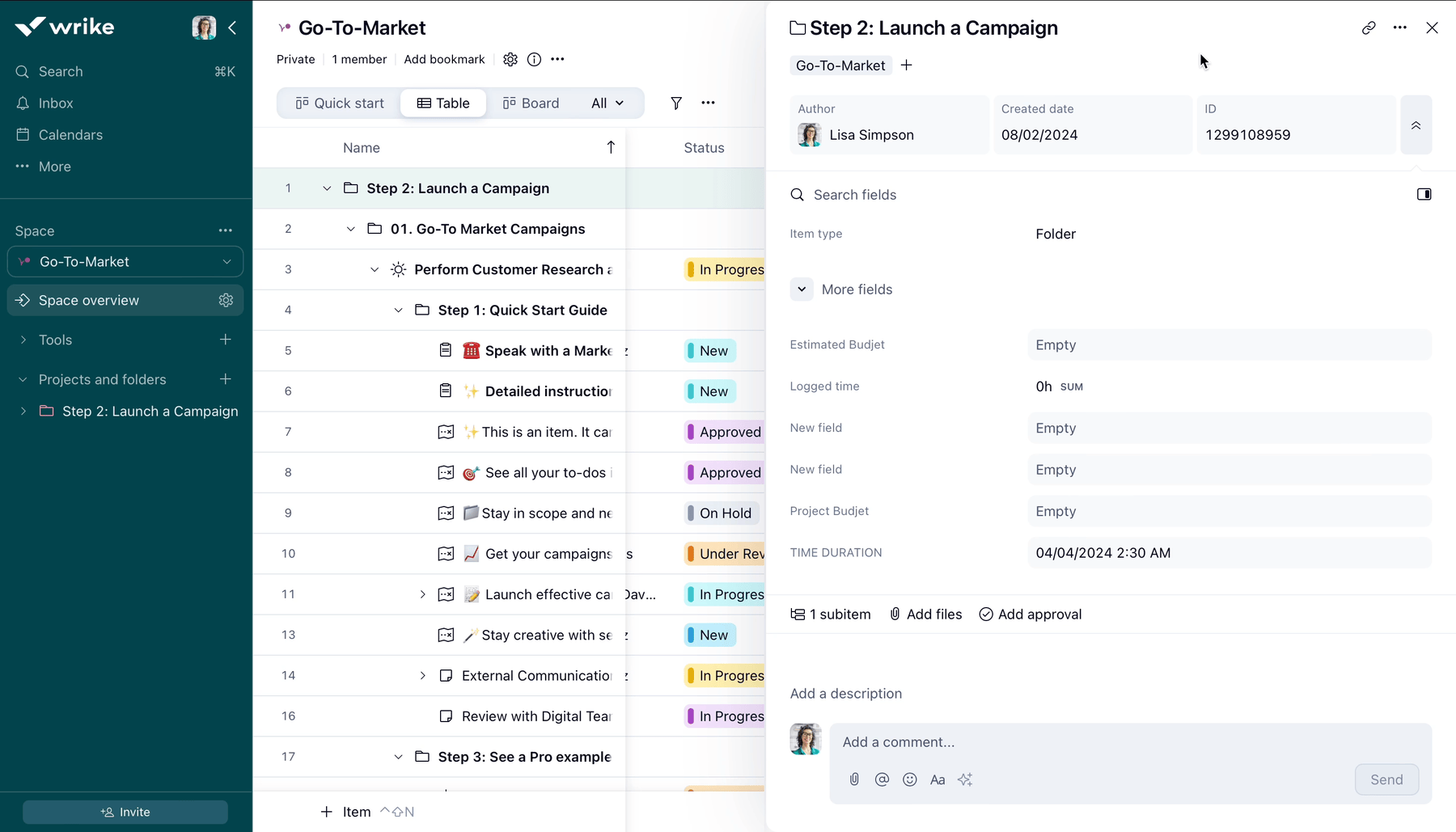Image resolution: width=1456 pixels, height=832 pixels.
Task: Add a new Item to the table
Action: (346, 812)
